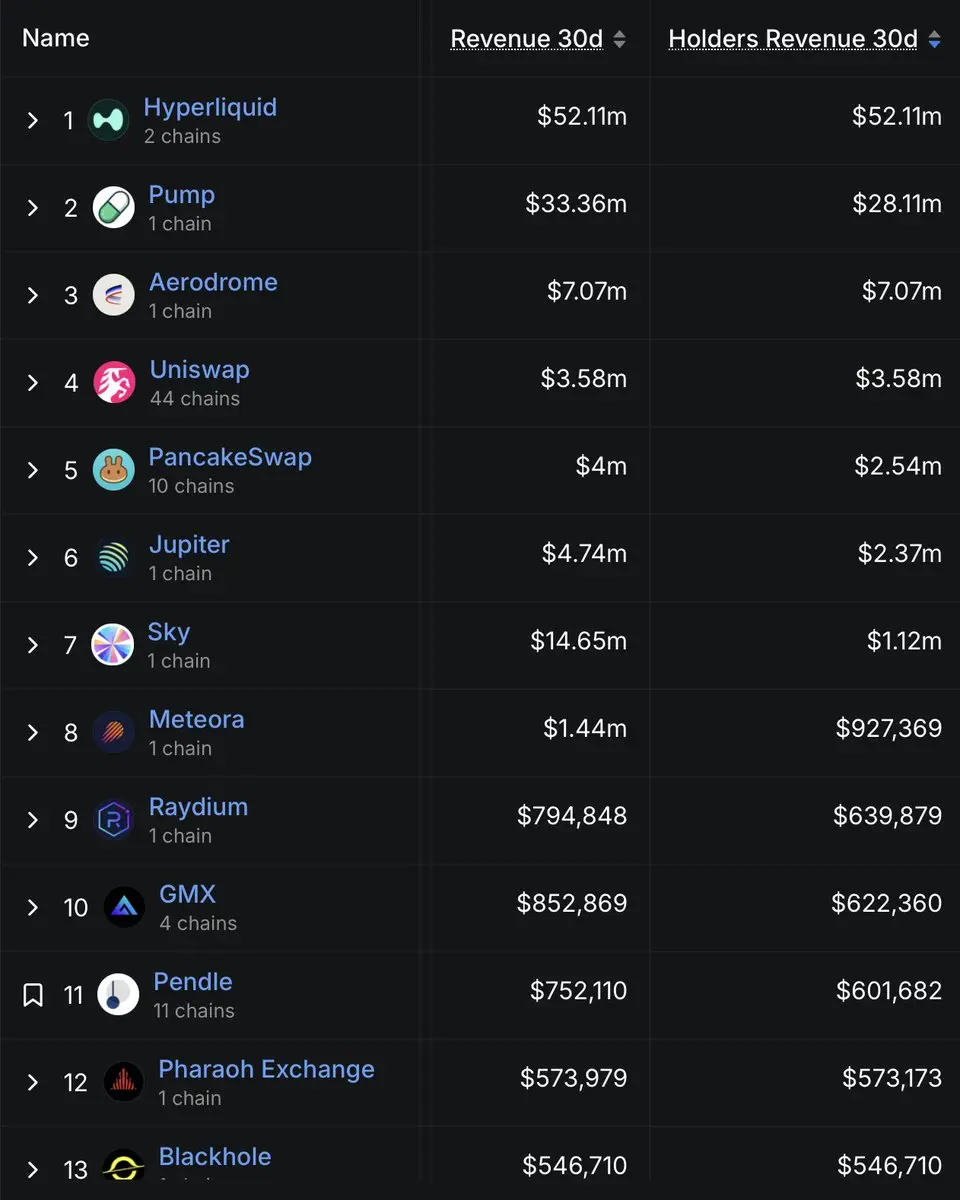Click the Raydium logo icon

[113, 820]
